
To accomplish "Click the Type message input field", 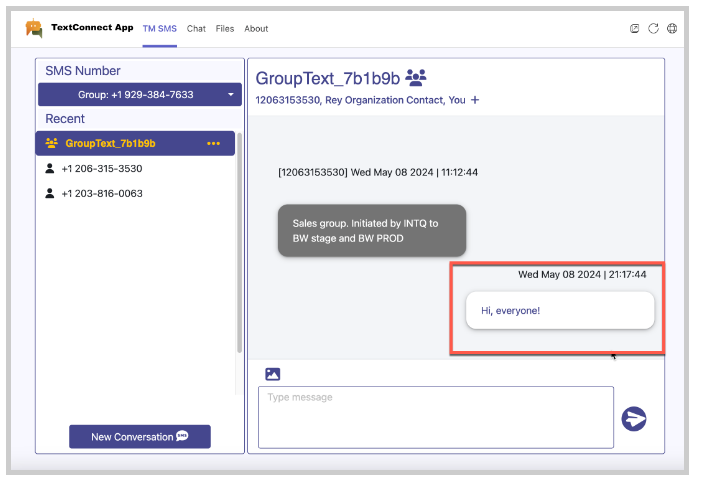I will coord(435,417).
